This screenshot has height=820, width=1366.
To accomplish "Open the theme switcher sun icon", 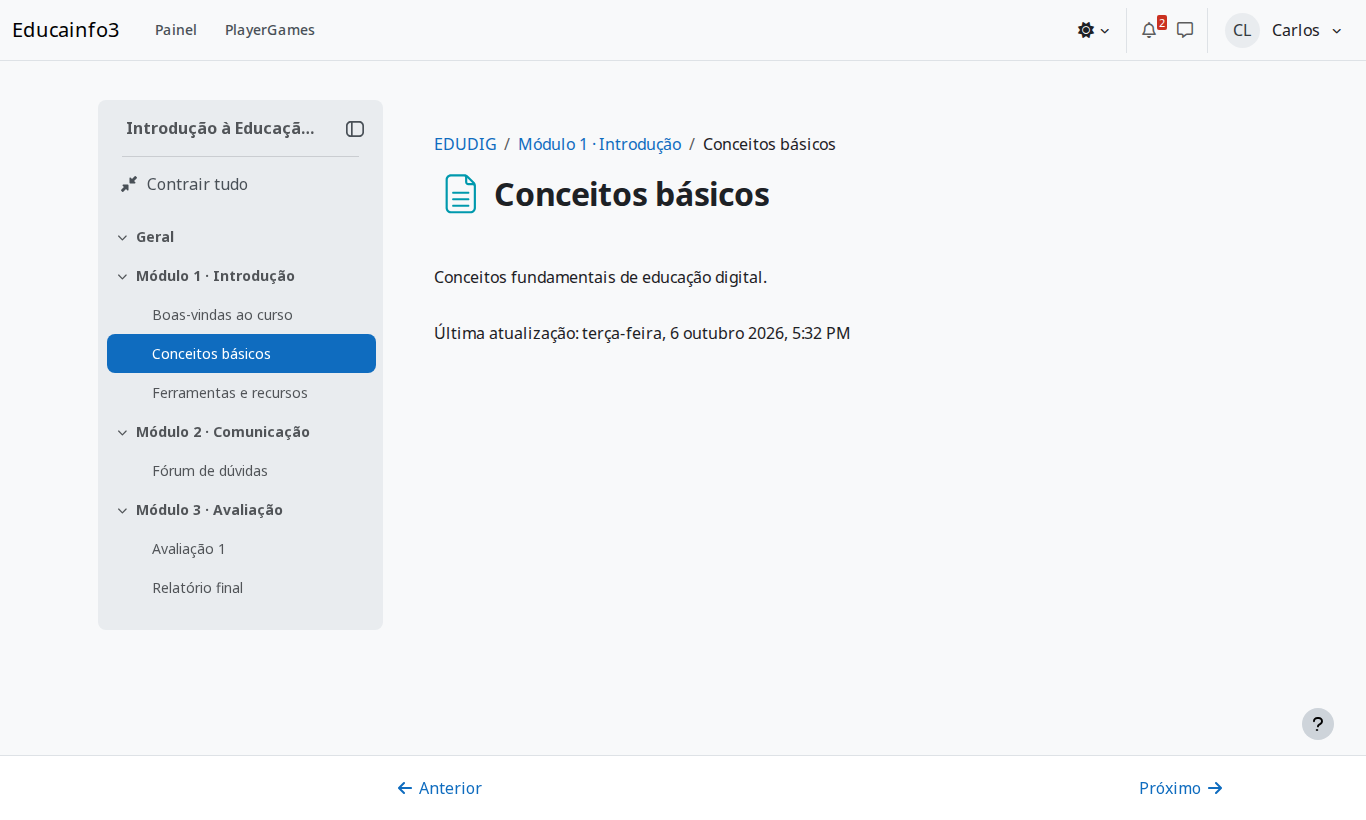I will [x=1086, y=30].
